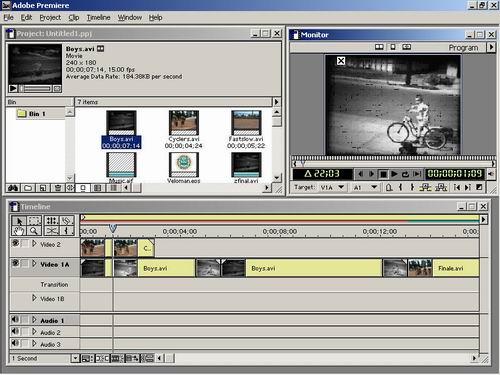The image size is (500, 375).
Task: Play the Boys.avi preview thumbnail
Action: (13, 88)
